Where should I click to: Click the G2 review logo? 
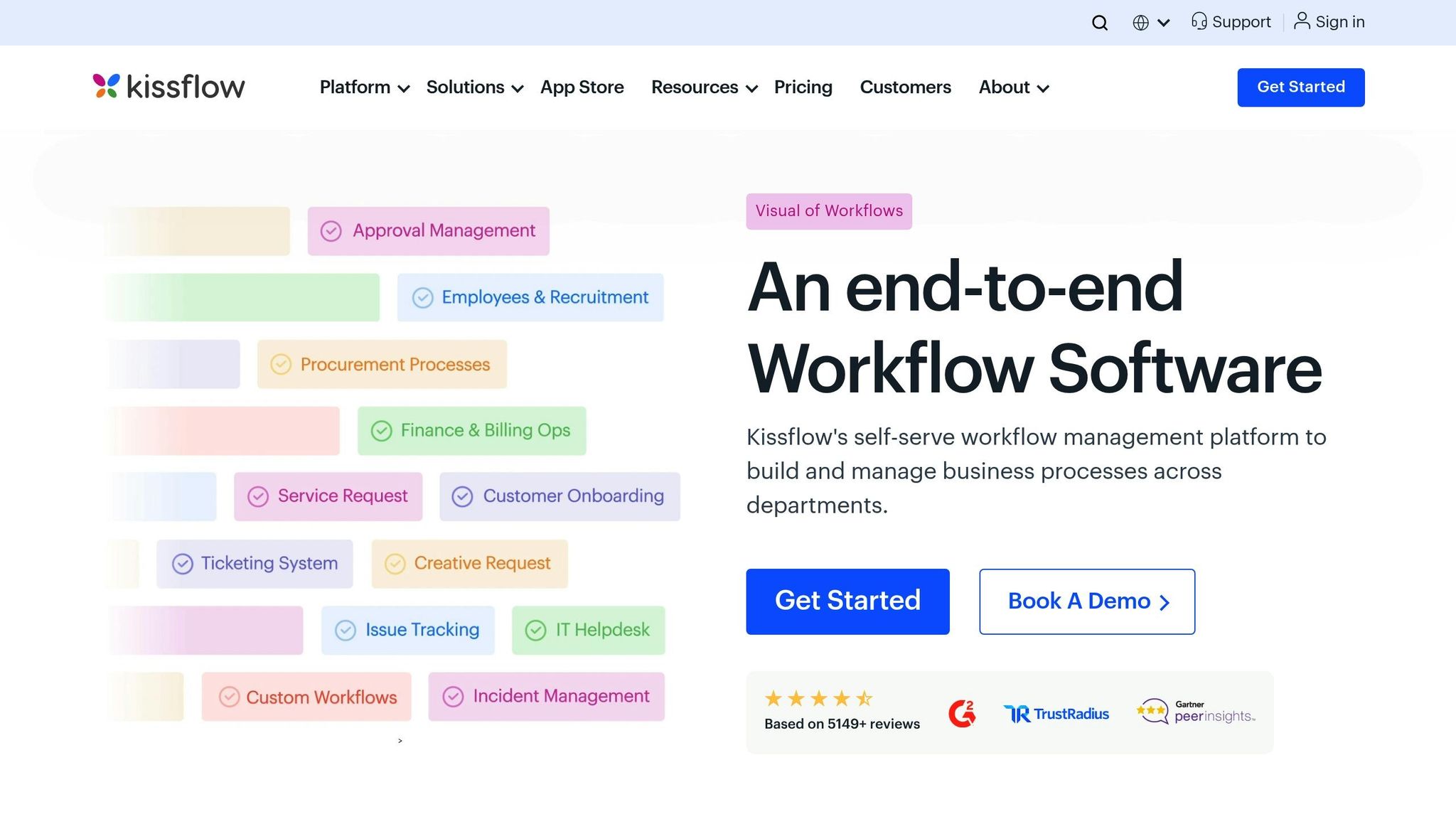tap(962, 713)
